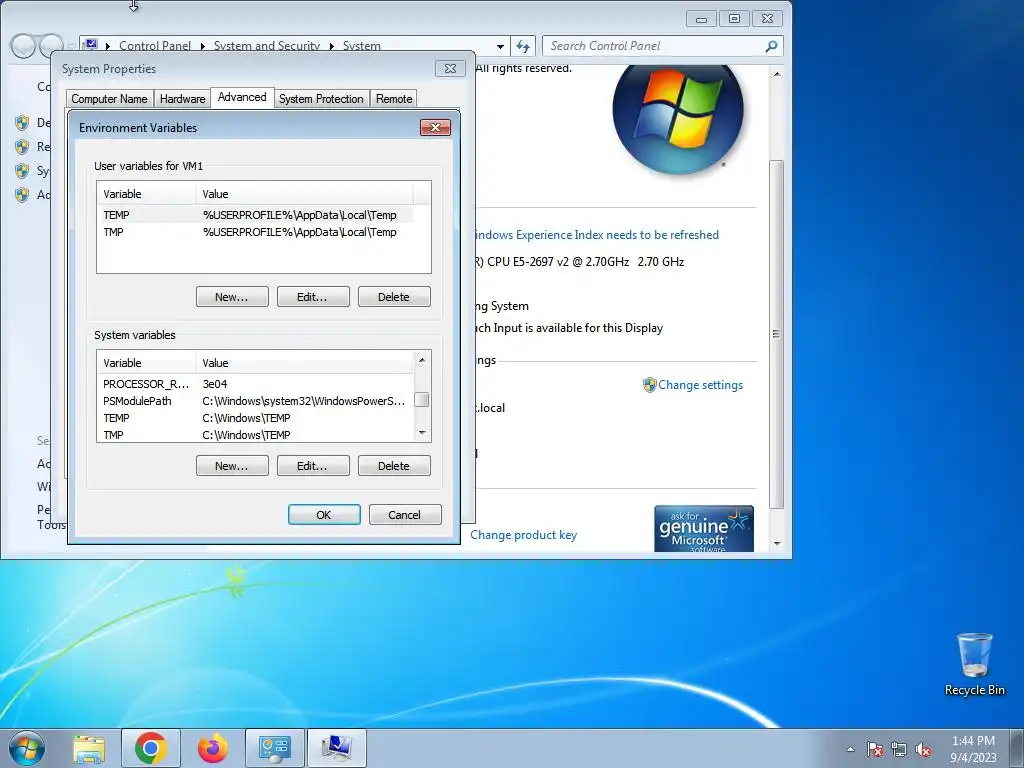Click the Action Center flag tray icon

click(x=875, y=750)
